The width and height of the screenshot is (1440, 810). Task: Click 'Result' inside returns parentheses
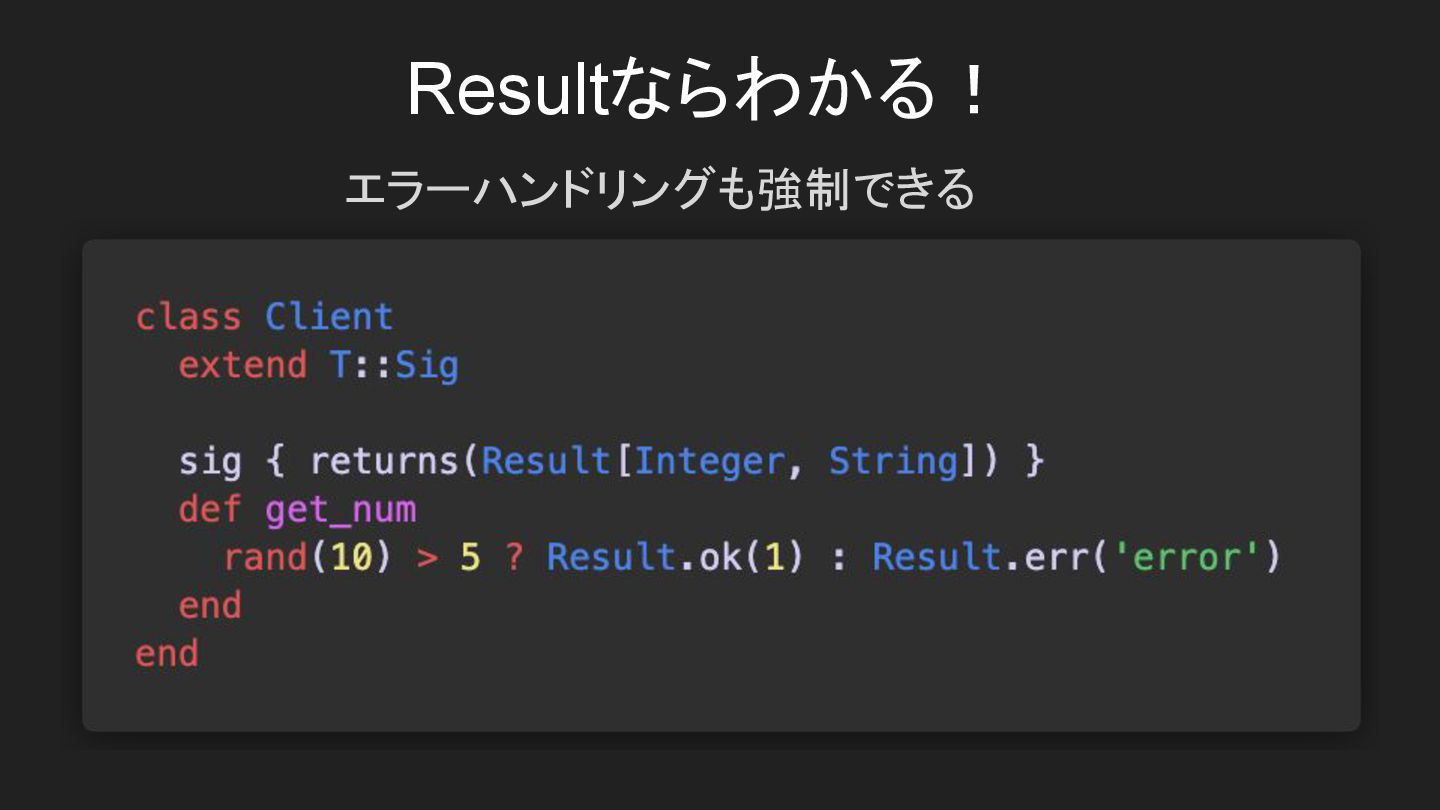(546, 460)
